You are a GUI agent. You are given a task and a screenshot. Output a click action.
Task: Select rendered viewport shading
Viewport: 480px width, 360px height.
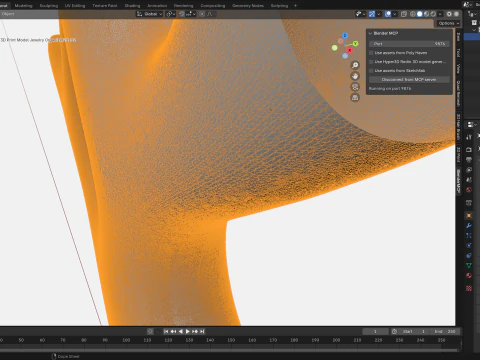click(433, 14)
